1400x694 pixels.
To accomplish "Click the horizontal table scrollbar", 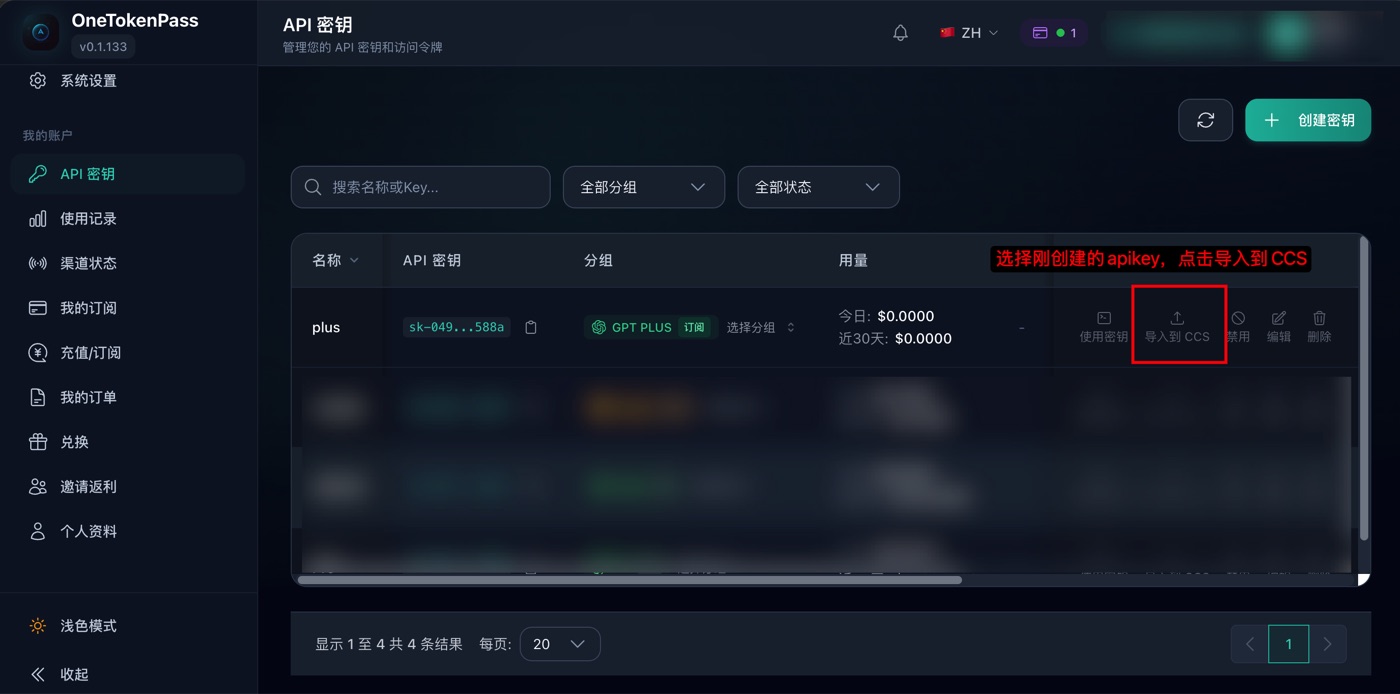I will coord(630,579).
